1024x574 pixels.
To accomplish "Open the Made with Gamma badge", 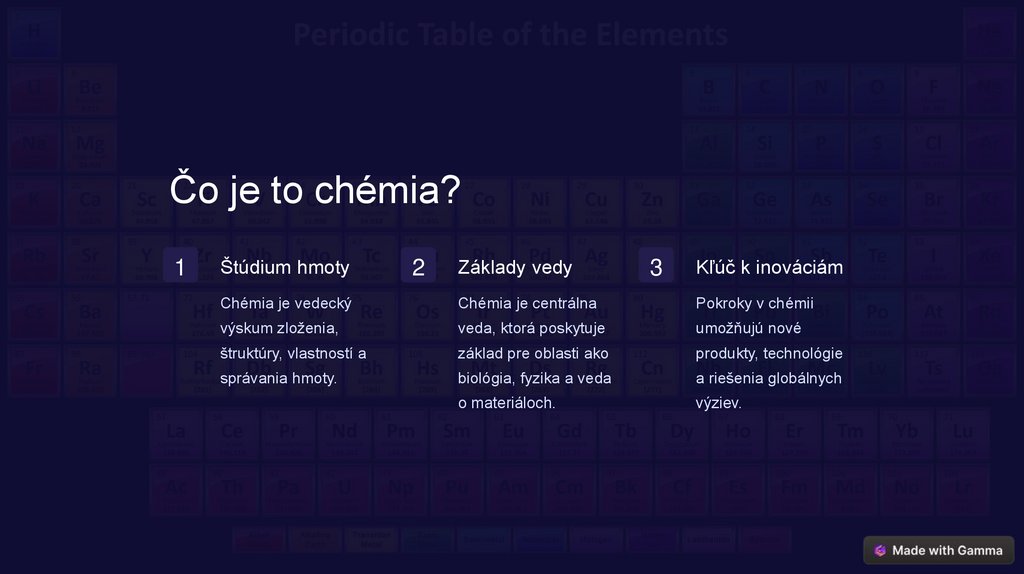I will [939, 550].
